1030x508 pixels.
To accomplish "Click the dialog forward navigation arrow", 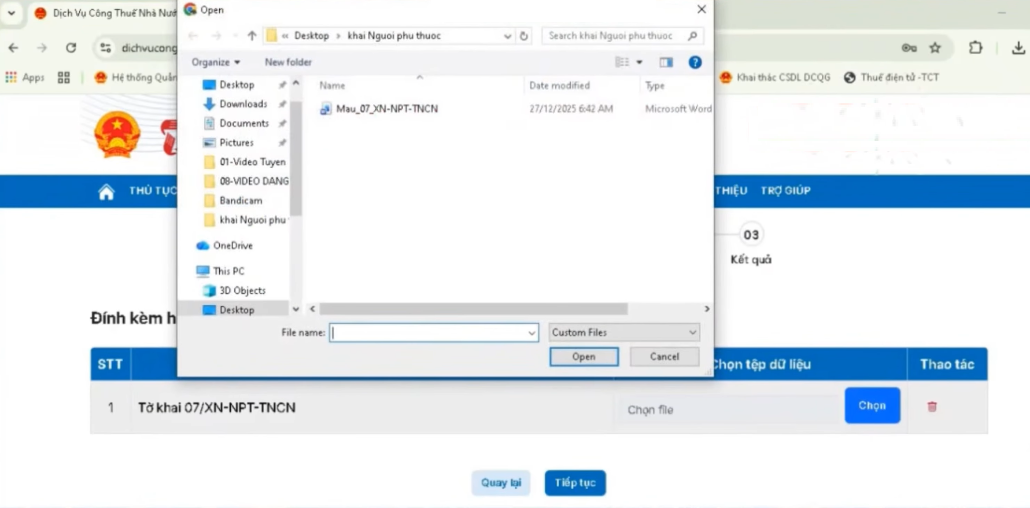I will coord(217,36).
